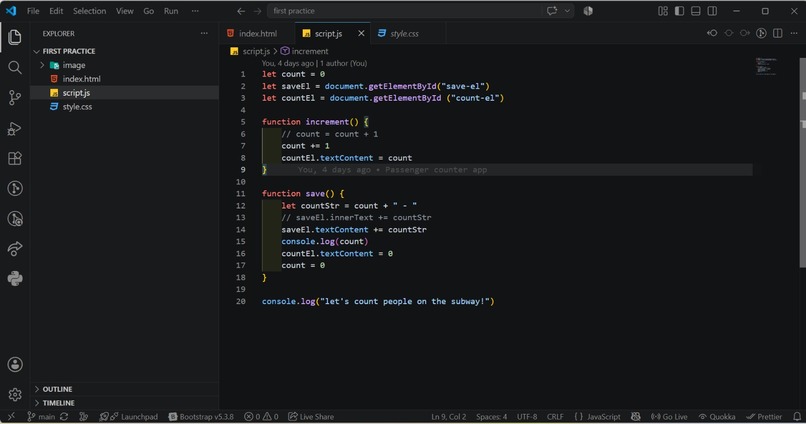Open the editor More Actions ellipsis

click(x=794, y=33)
